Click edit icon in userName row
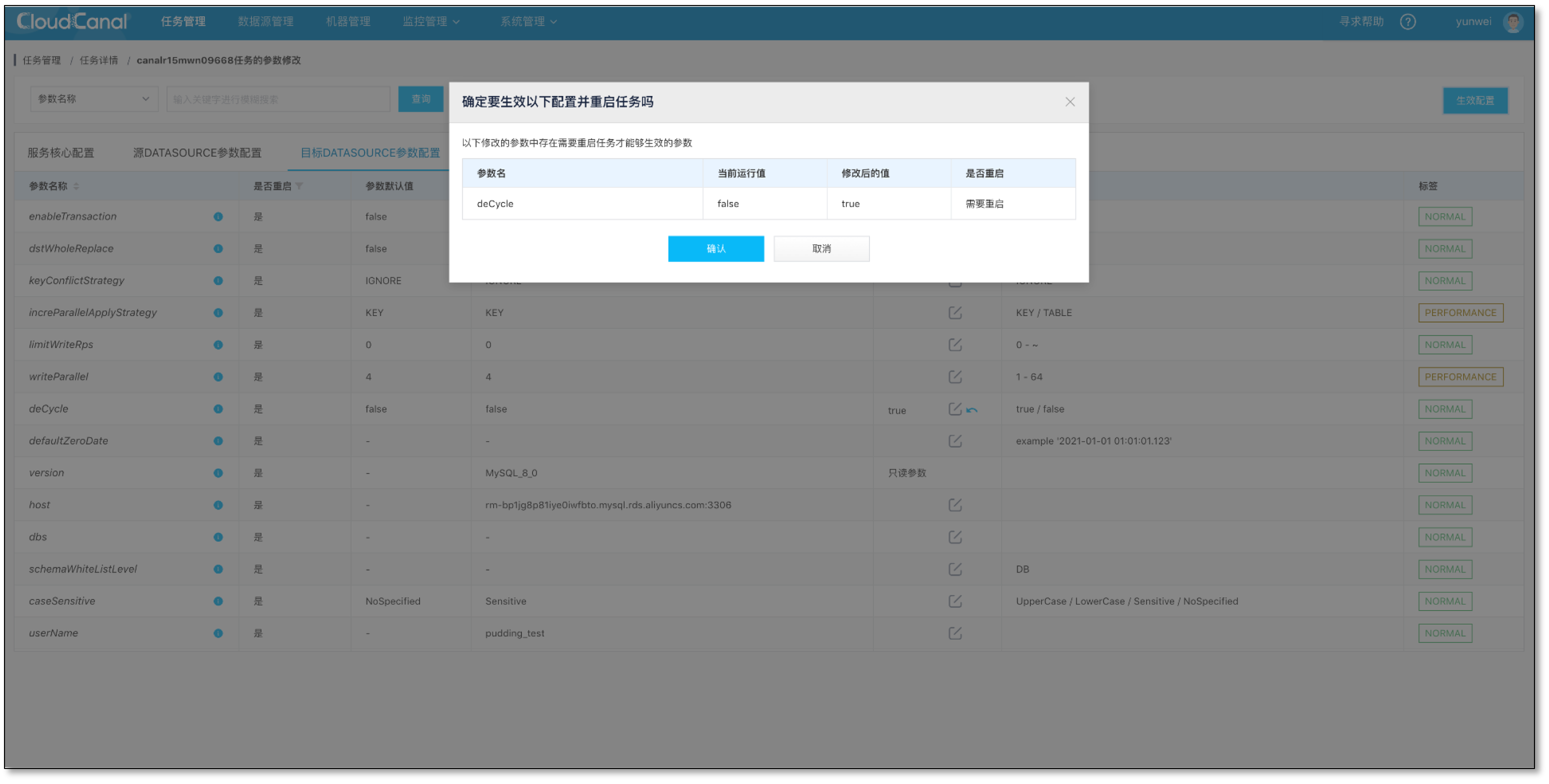 pyautogui.click(x=955, y=633)
